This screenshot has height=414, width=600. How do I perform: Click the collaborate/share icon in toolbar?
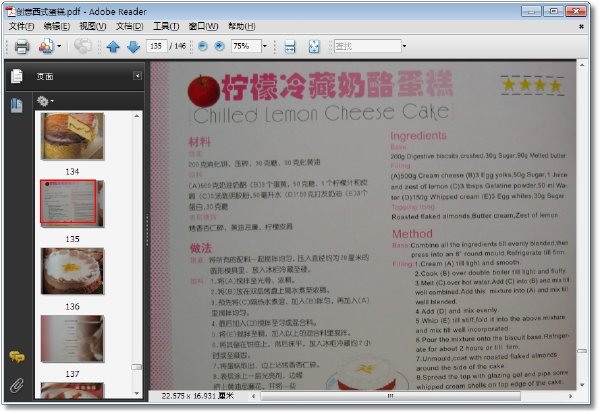(46, 46)
